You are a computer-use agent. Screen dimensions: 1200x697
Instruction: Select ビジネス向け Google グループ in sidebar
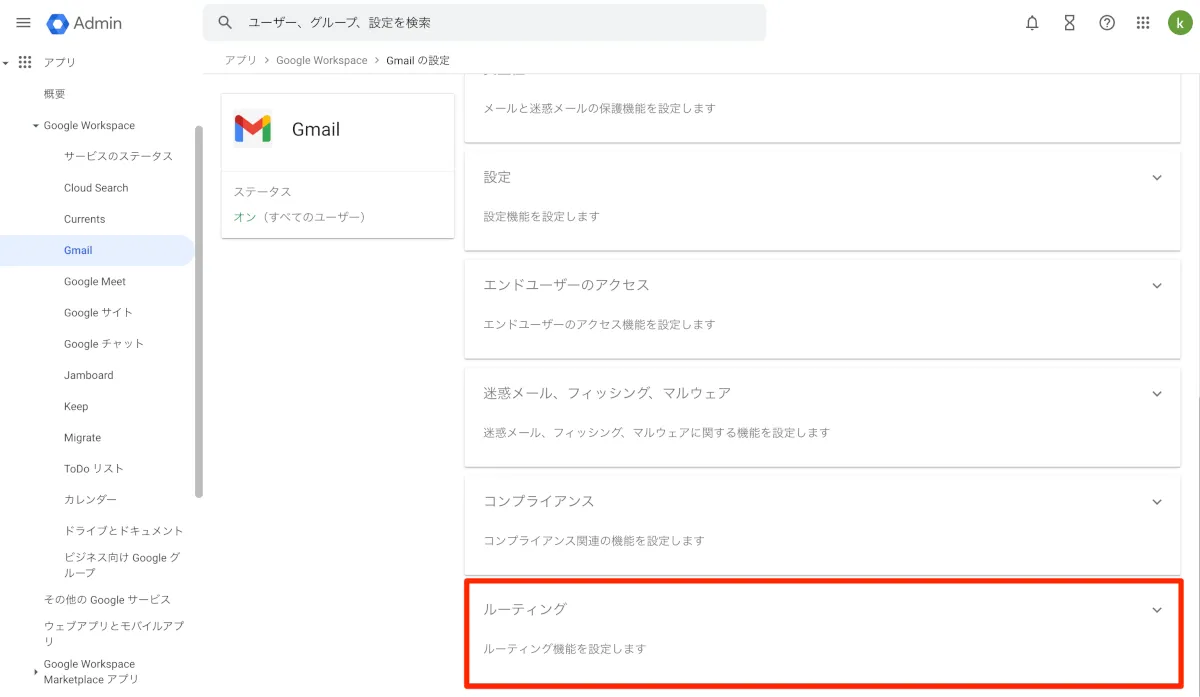pyautogui.click(x=122, y=565)
